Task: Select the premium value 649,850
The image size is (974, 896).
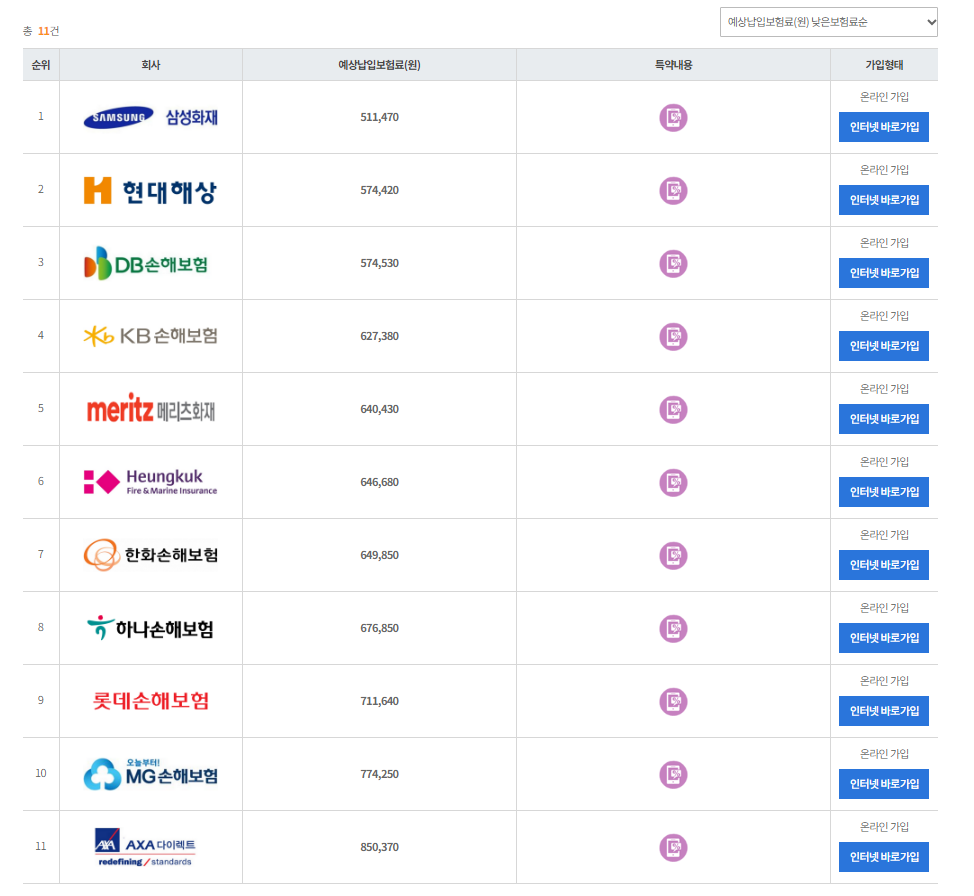Action: 379,555
